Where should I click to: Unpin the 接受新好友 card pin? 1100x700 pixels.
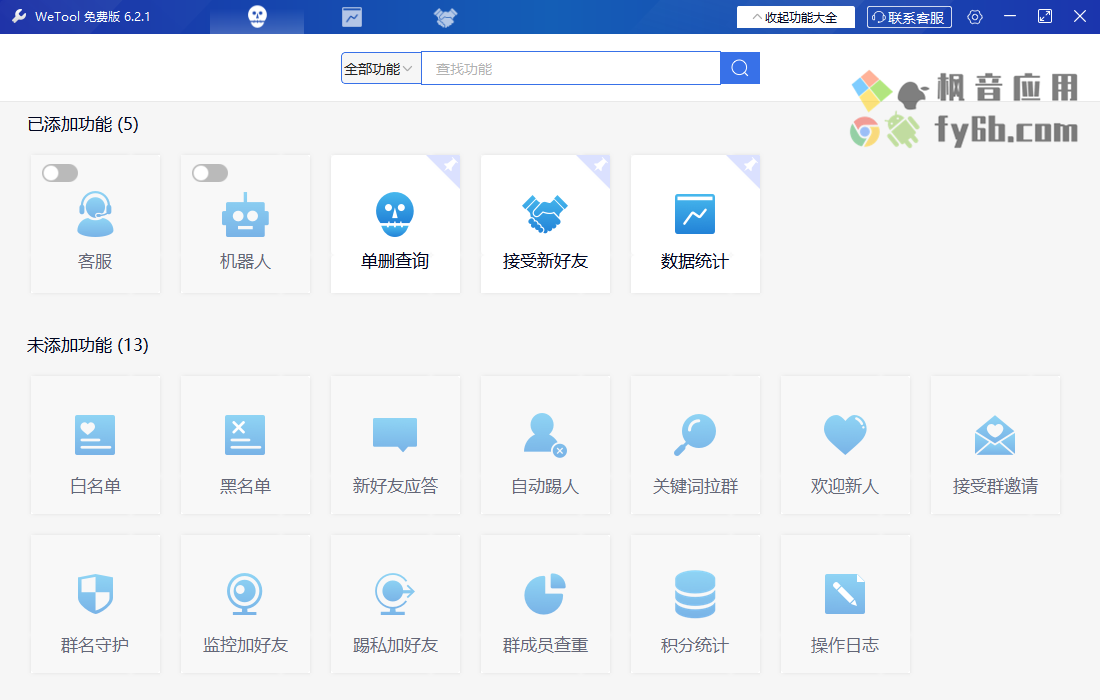point(600,165)
